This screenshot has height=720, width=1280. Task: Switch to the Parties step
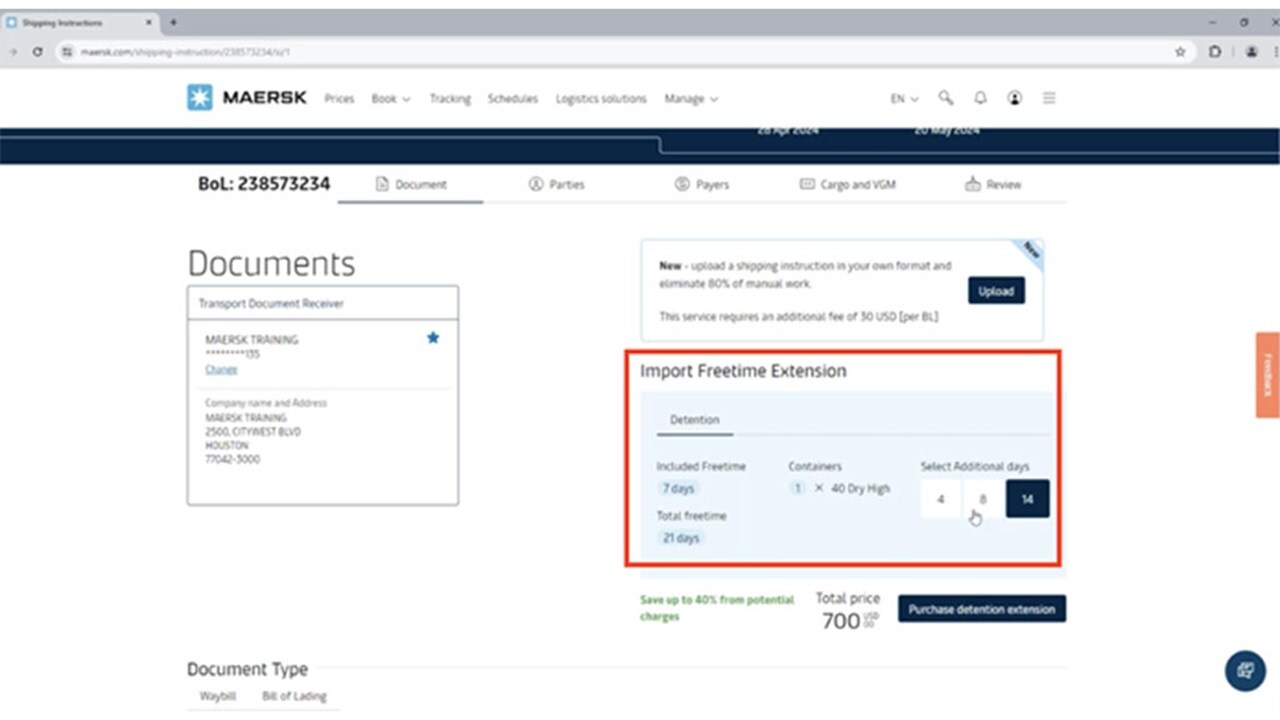(x=556, y=185)
